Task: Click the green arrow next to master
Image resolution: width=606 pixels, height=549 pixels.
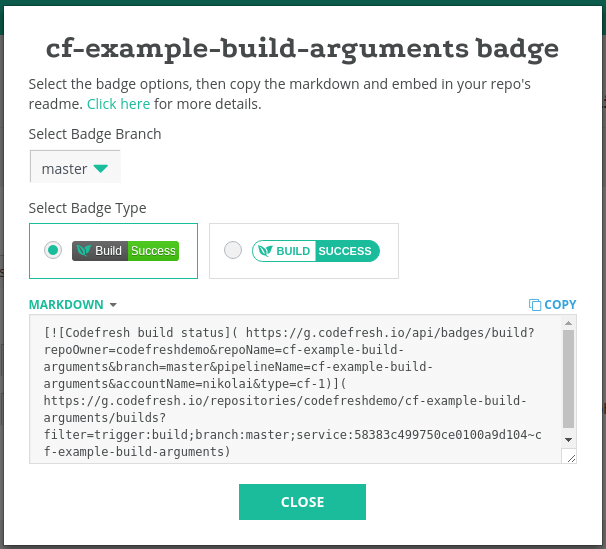Action: [x=101, y=168]
